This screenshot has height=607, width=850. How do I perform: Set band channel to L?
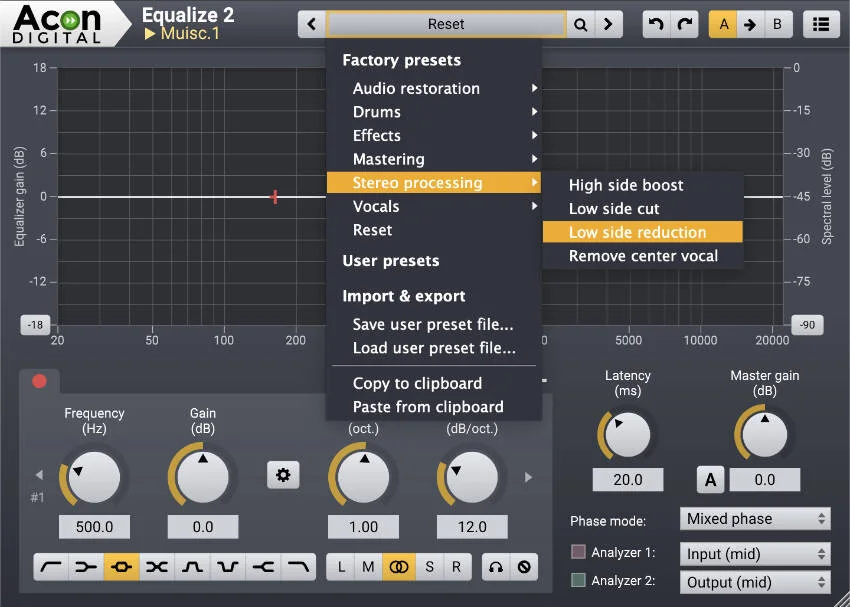(341, 567)
